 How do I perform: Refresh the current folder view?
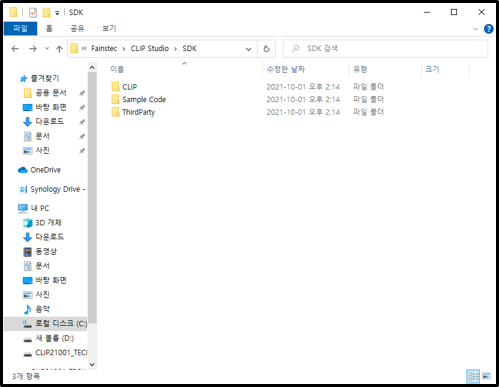tap(266, 49)
